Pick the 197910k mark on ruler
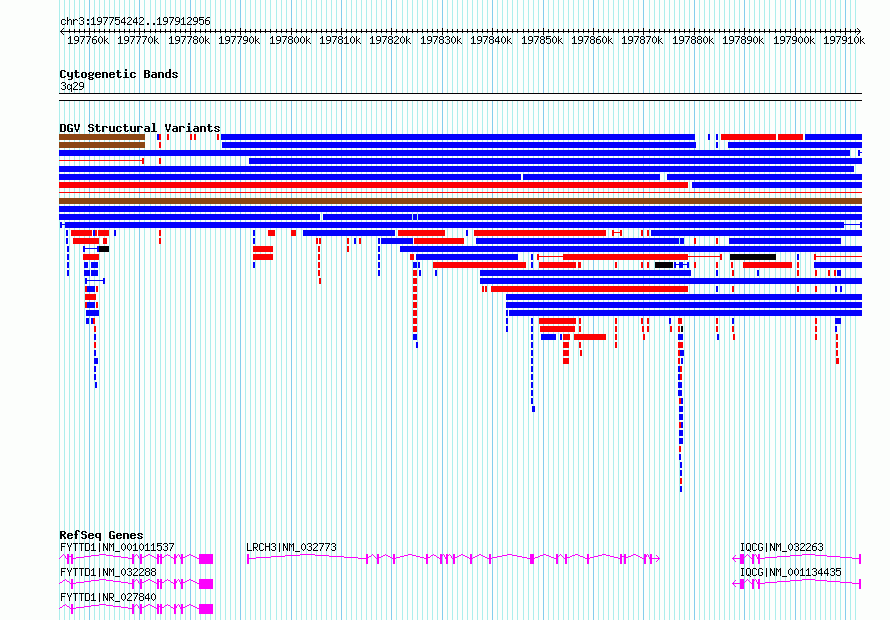This screenshot has height=620, width=890. click(x=844, y=40)
